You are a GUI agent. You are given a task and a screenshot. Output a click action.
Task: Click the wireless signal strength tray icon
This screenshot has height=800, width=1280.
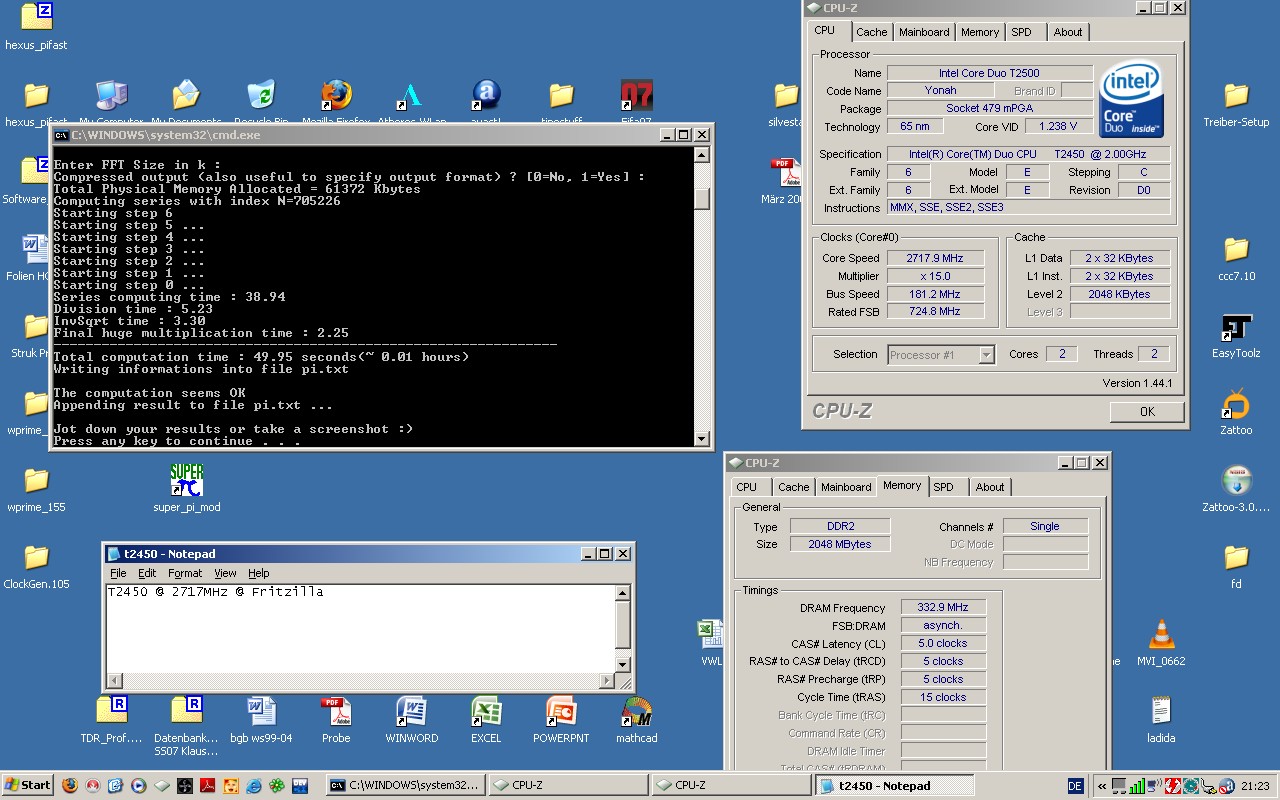pos(1139,786)
